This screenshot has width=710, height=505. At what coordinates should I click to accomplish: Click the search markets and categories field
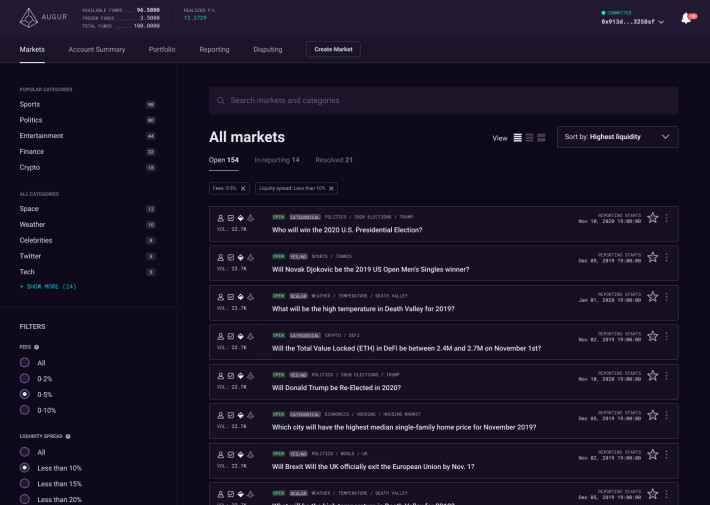[x=443, y=100]
